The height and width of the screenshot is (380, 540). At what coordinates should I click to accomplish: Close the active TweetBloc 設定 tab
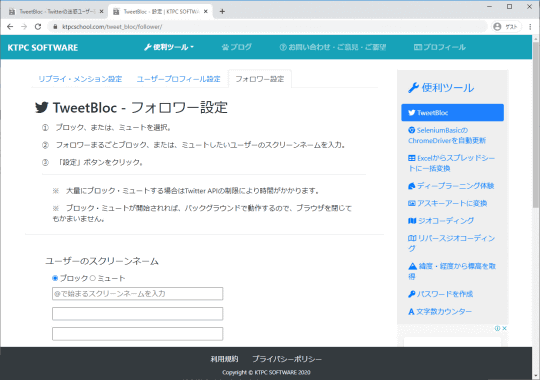click(x=206, y=11)
